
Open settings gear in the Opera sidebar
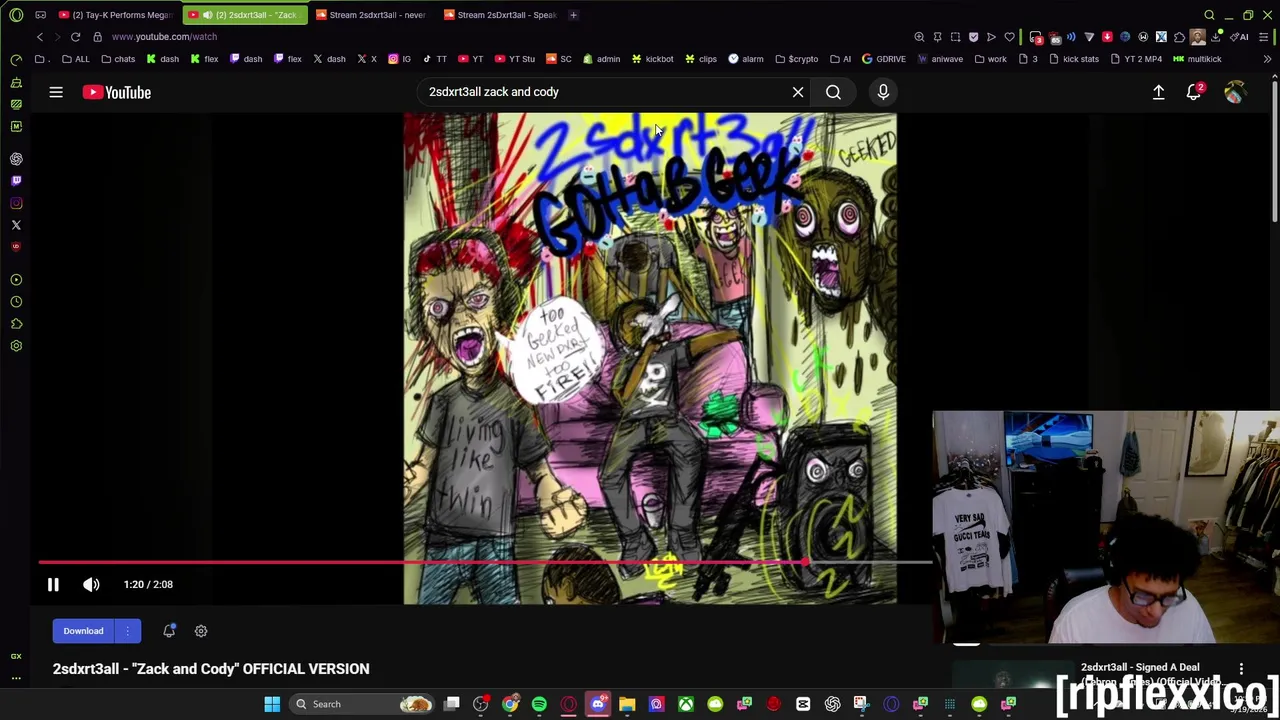pos(16,346)
